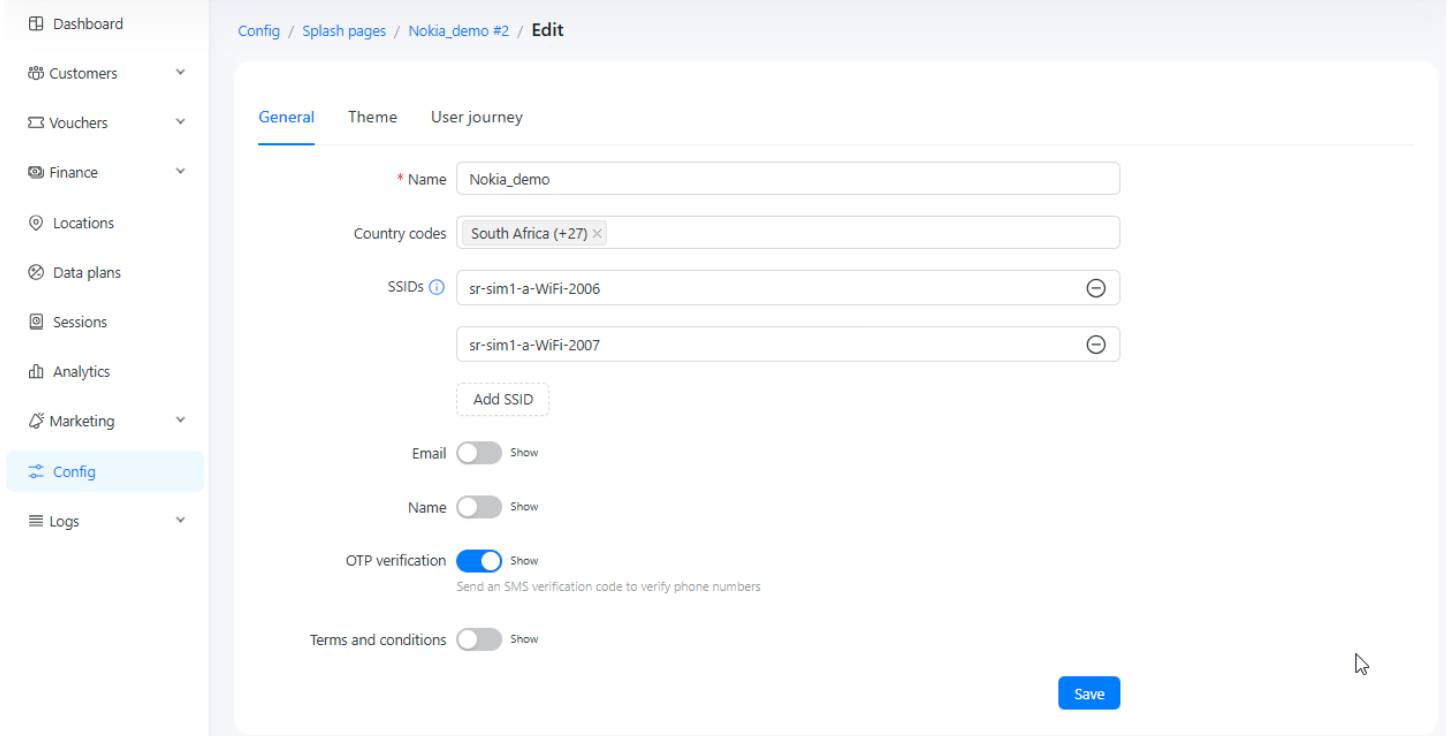Open the Country codes selector
This screenshot has width=1450, height=748.
pos(788,233)
